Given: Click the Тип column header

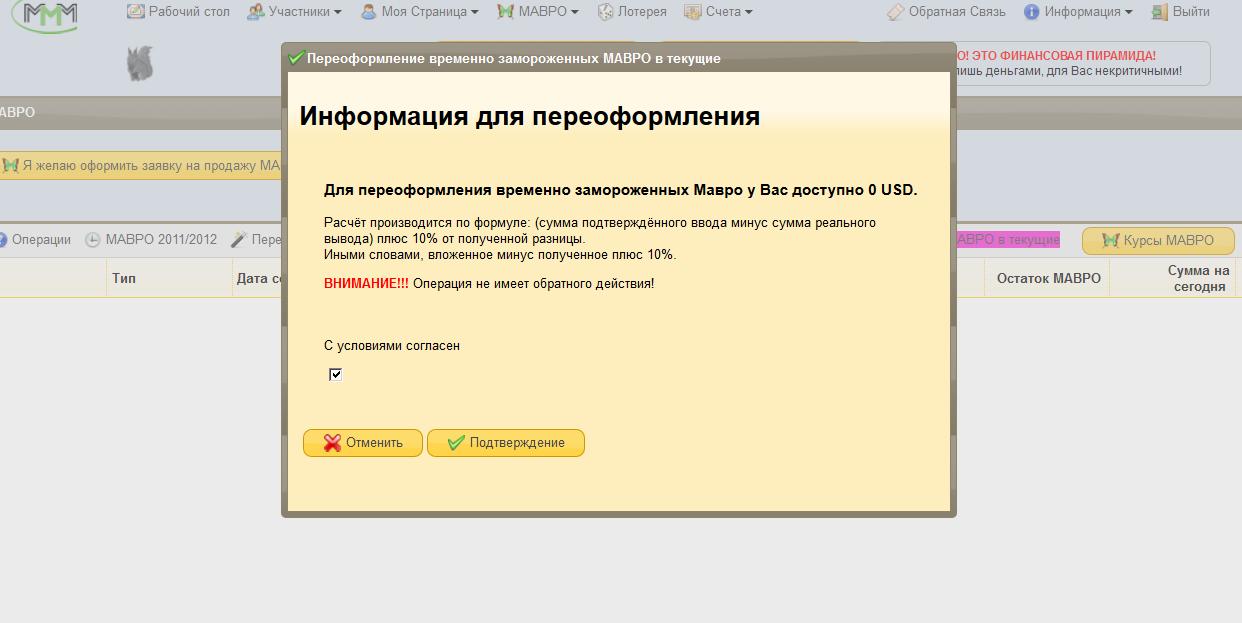Looking at the screenshot, I should tap(124, 278).
